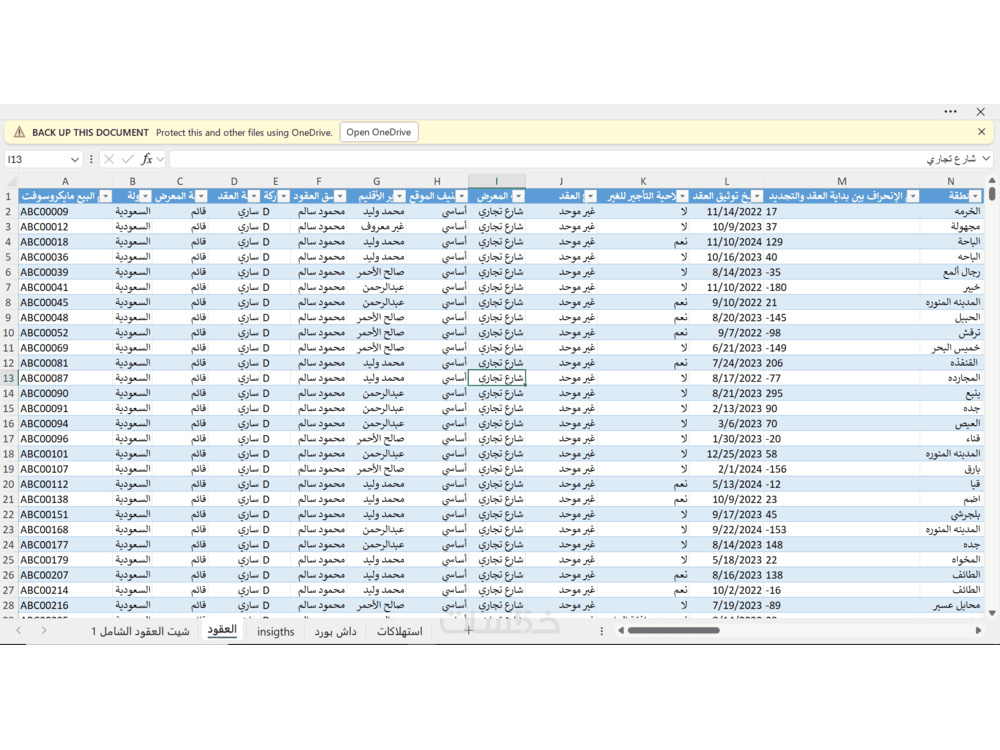Viewport: 1000px width, 750px height.
Task: Go to previous sheet tab arrow
Action: 18,631
